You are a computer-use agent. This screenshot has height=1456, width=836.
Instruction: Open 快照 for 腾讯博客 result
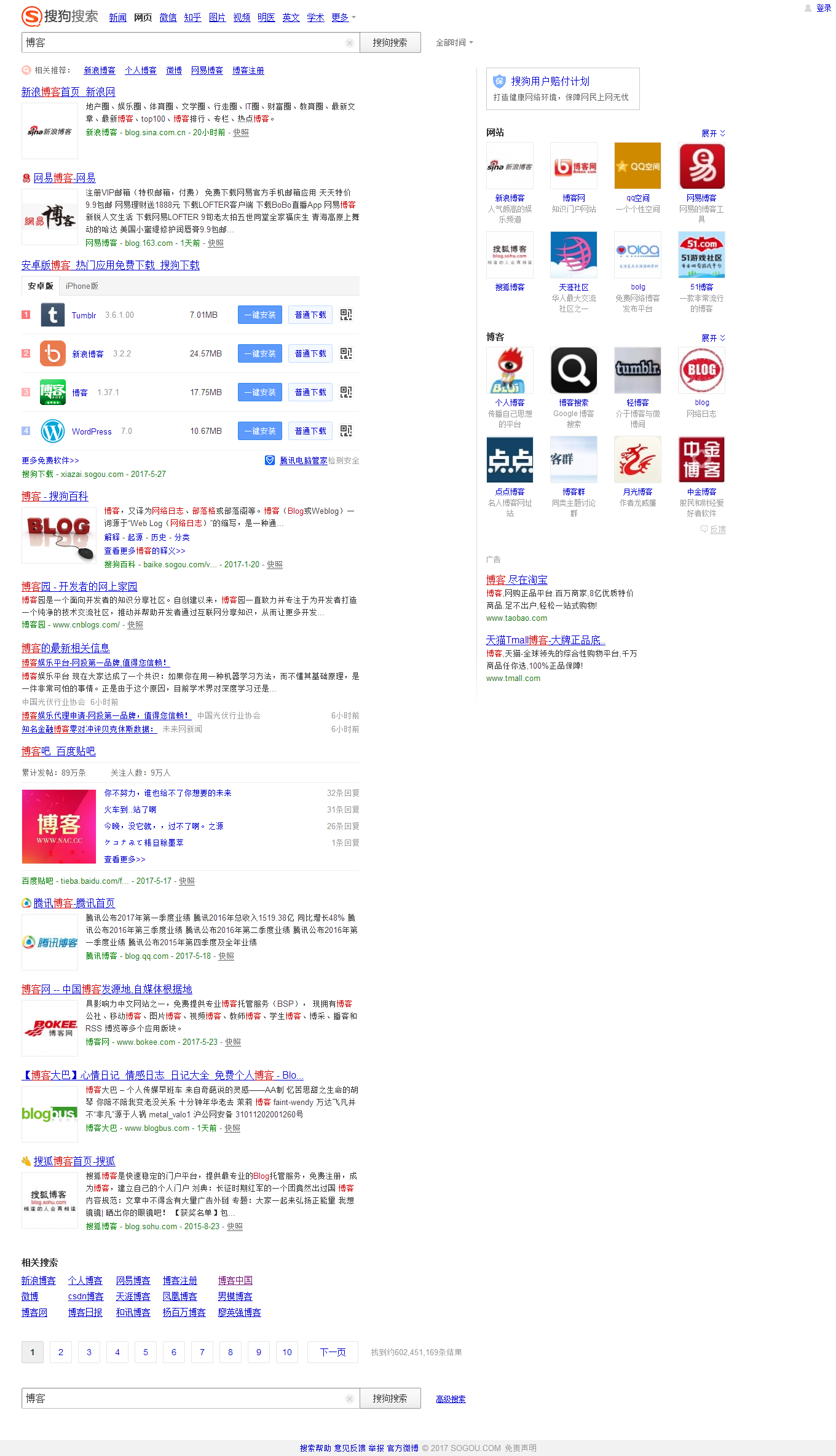pyautogui.click(x=226, y=956)
